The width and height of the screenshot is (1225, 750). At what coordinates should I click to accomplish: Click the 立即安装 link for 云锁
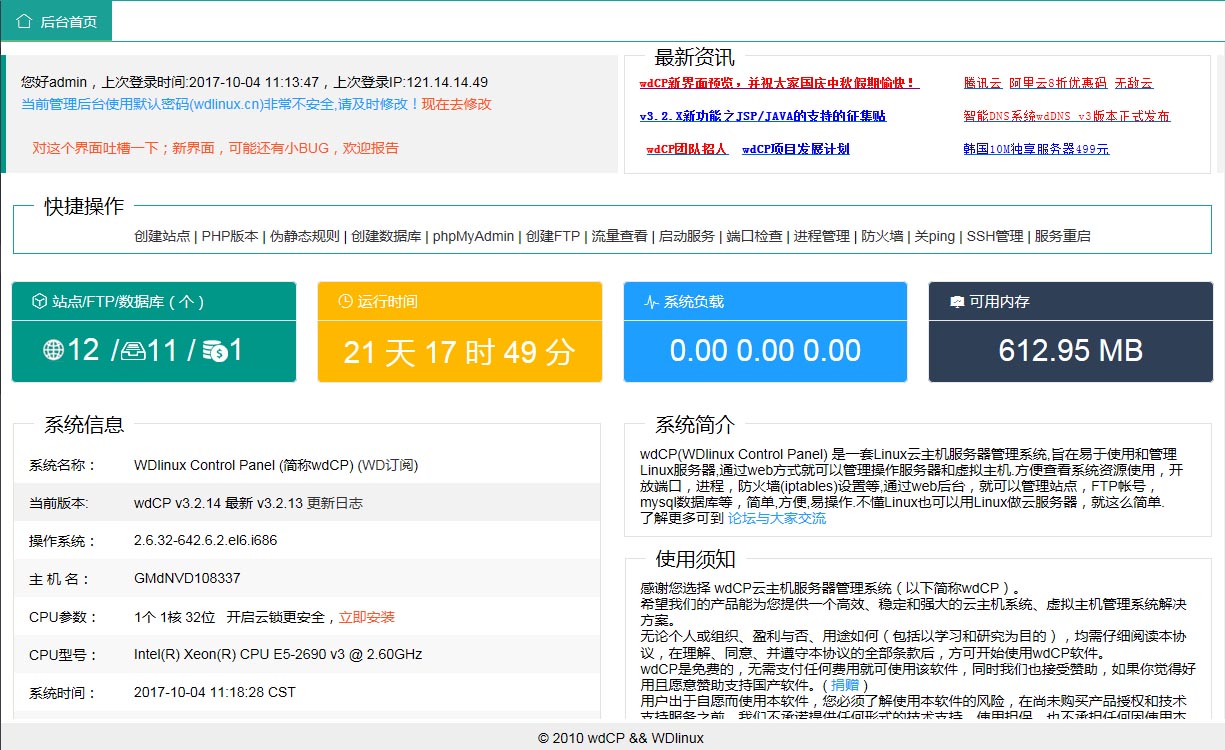pyautogui.click(x=367, y=617)
